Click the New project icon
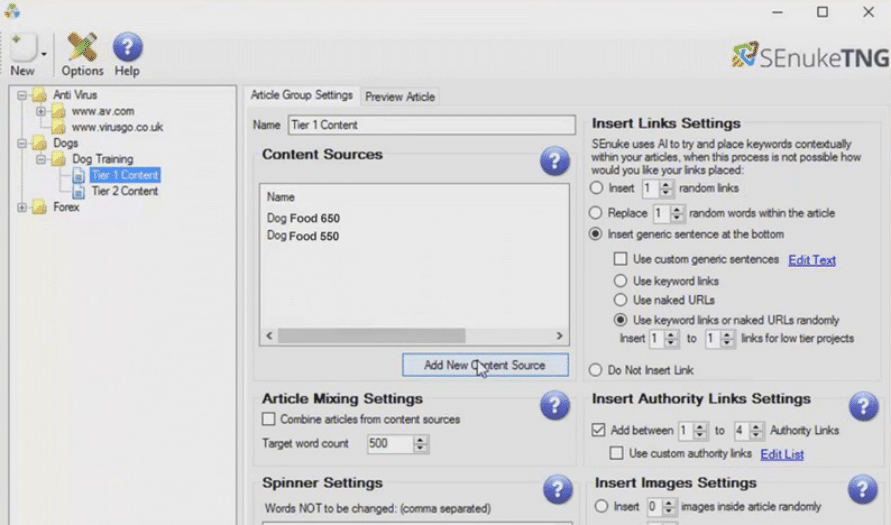The height and width of the screenshot is (525, 891). [x=23, y=48]
